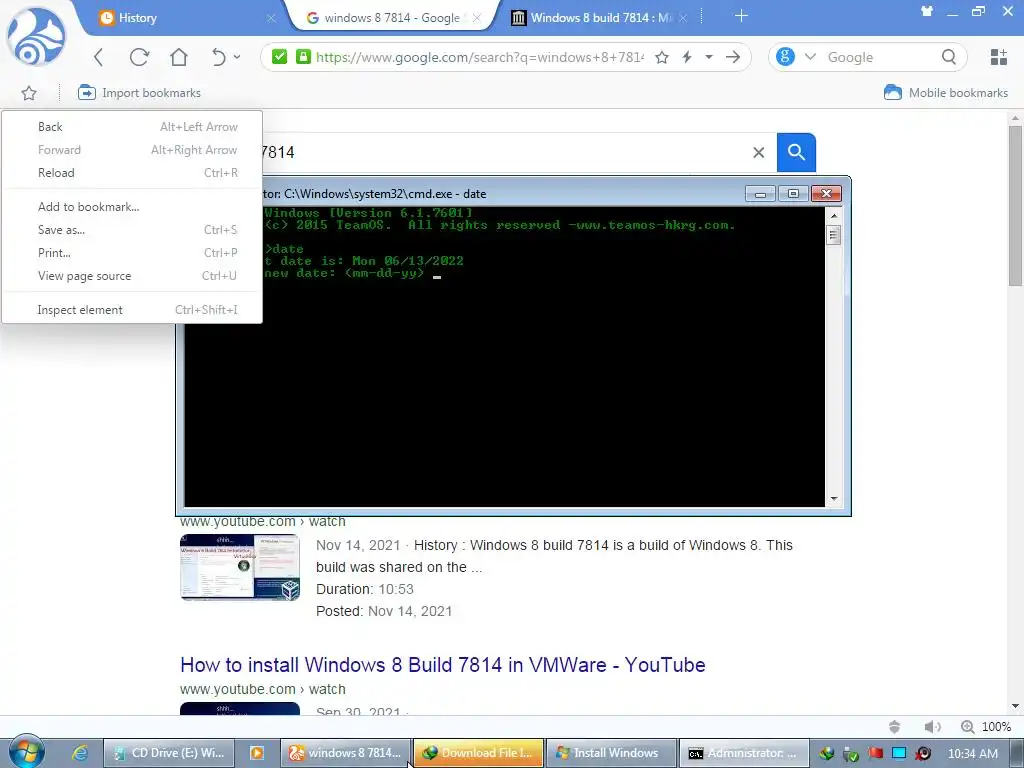Click the red flag tray icon
This screenshot has height=768, width=1024.
(876, 754)
